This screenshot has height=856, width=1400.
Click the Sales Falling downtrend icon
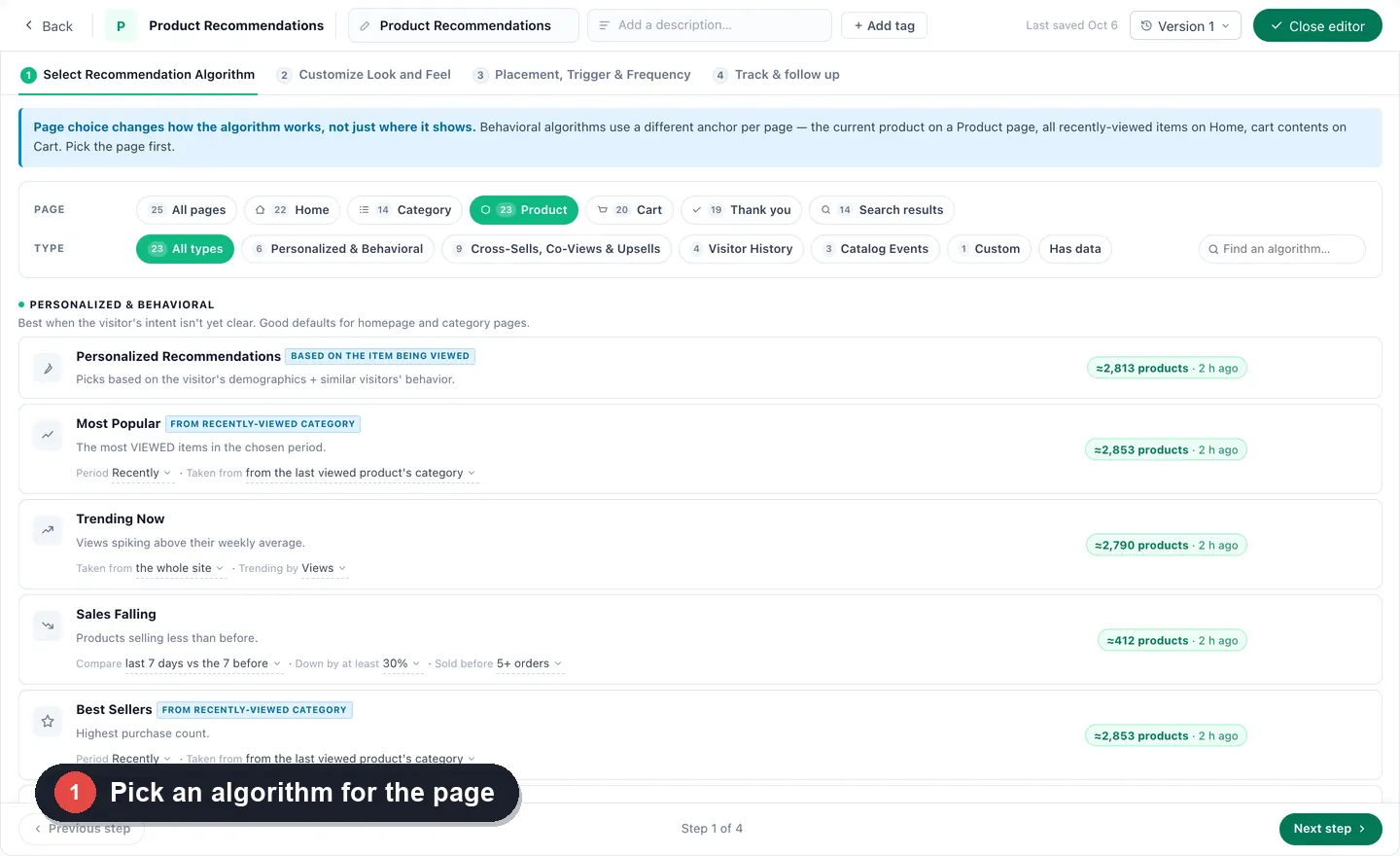pyautogui.click(x=48, y=625)
